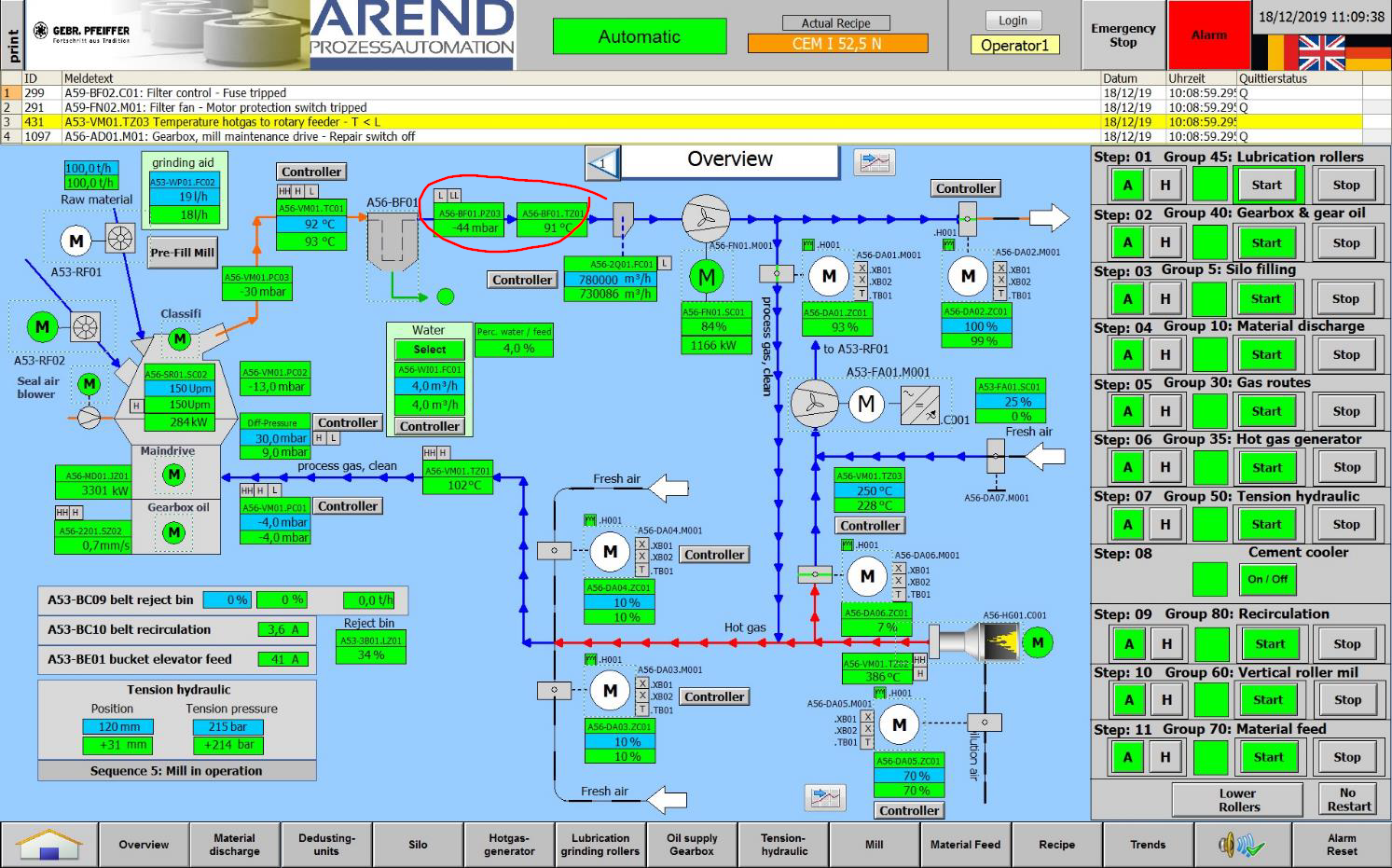Click the Operator1 user field
This screenshot has height=868, width=1392.
(x=1014, y=45)
